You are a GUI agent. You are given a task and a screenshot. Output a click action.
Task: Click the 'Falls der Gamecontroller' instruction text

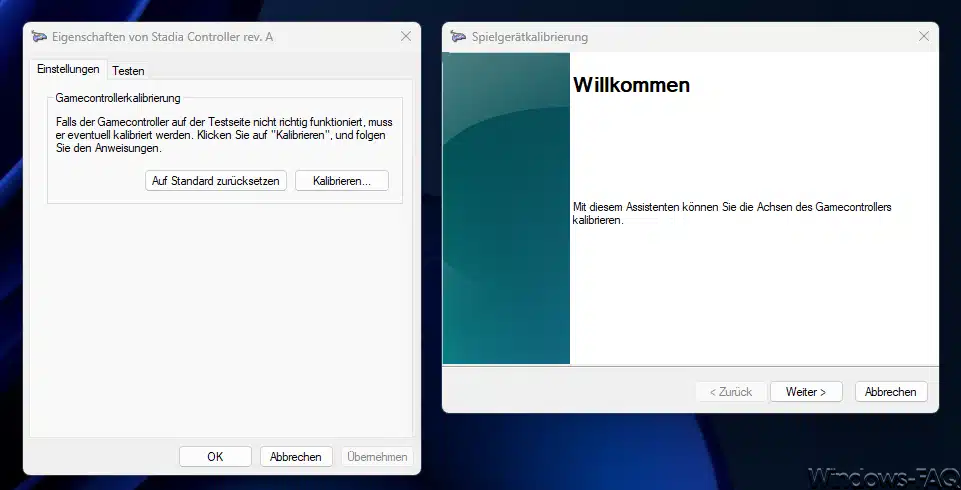[x=224, y=135]
